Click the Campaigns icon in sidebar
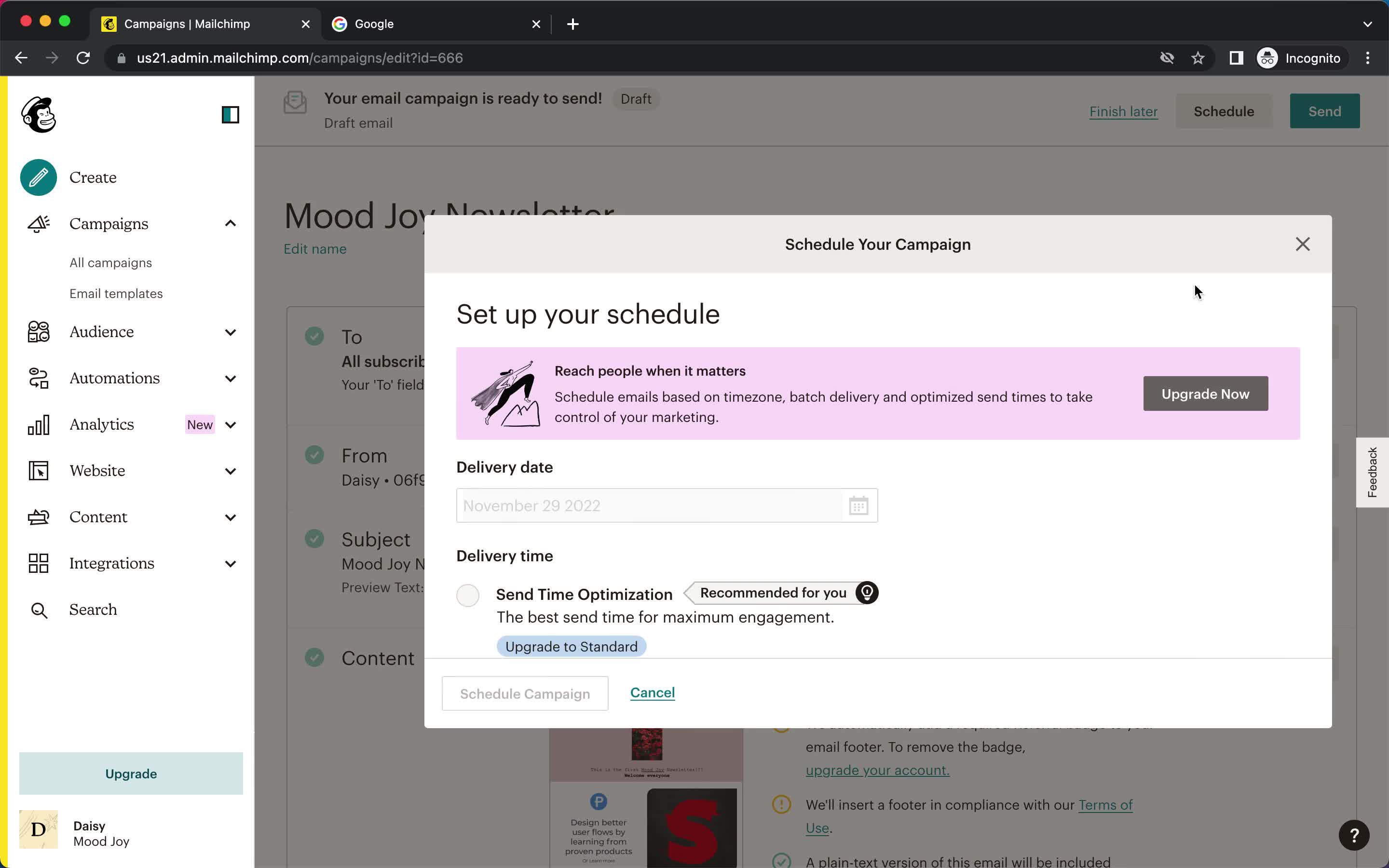1389x868 pixels. 37,223
